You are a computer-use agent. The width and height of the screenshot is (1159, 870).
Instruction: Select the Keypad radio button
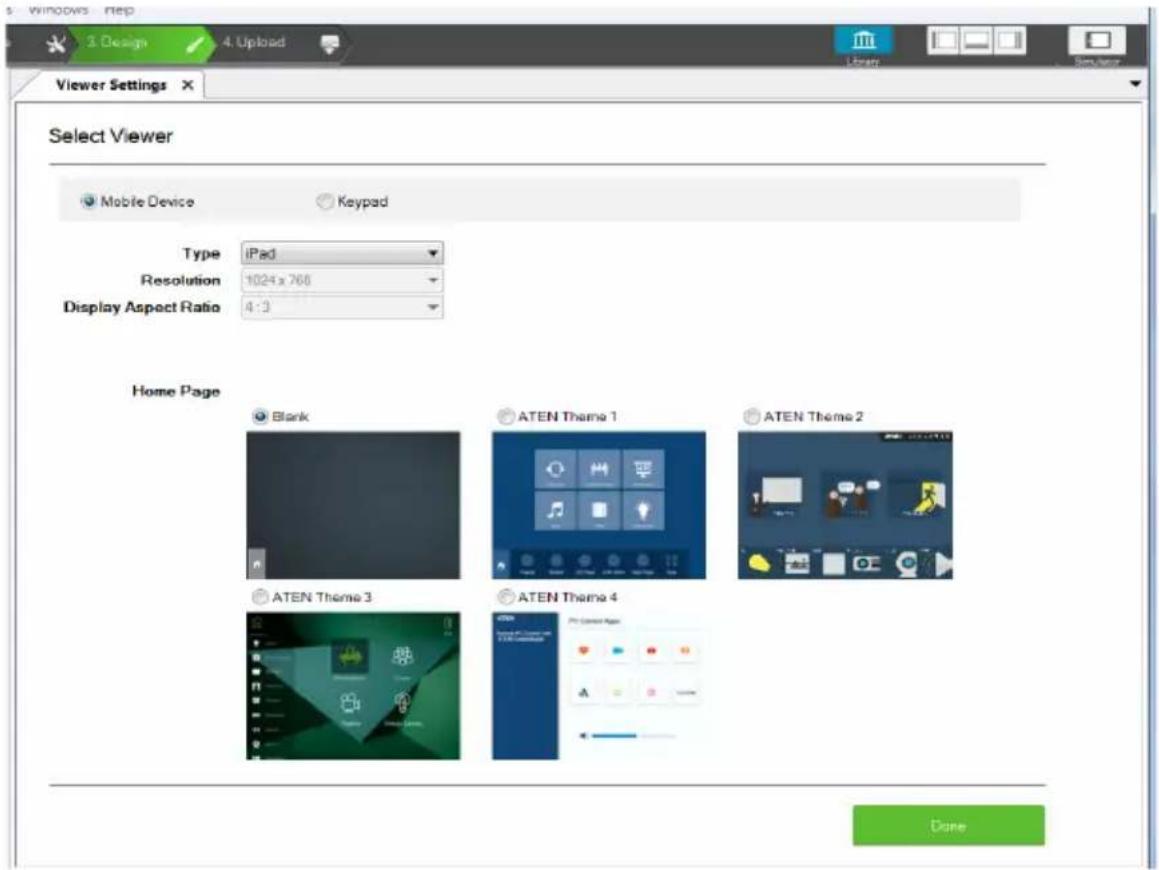click(x=324, y=201)
